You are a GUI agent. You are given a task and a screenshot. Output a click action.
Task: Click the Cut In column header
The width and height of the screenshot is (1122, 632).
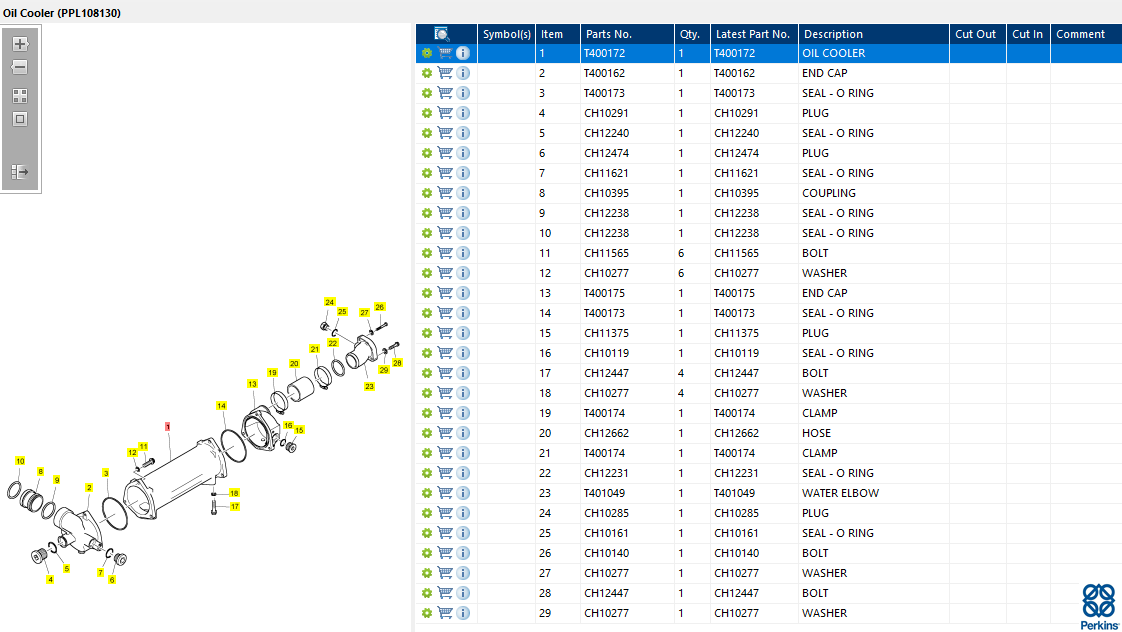click(x=1028, y=34)
